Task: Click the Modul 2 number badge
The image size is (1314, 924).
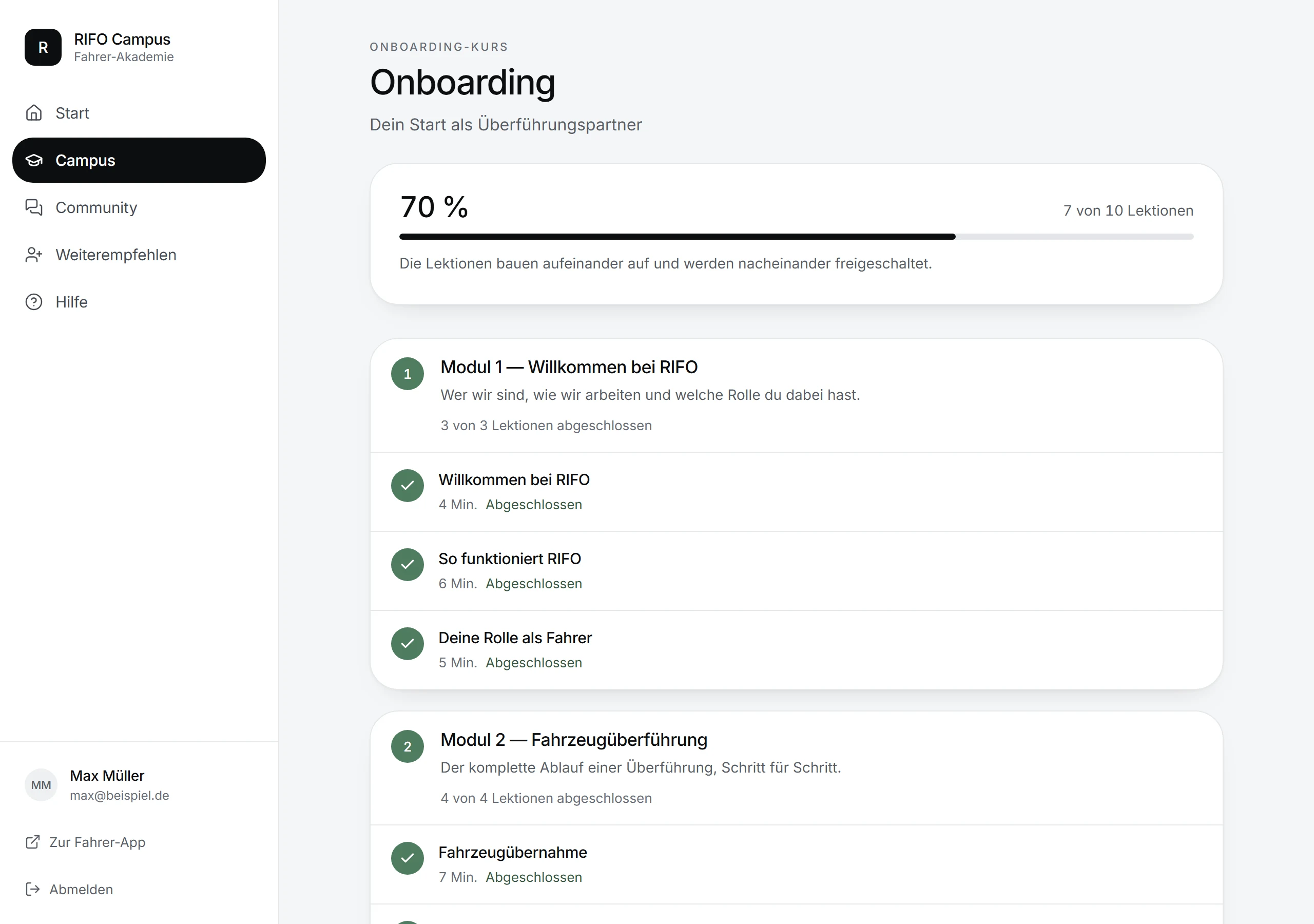Action: [408, 746]
